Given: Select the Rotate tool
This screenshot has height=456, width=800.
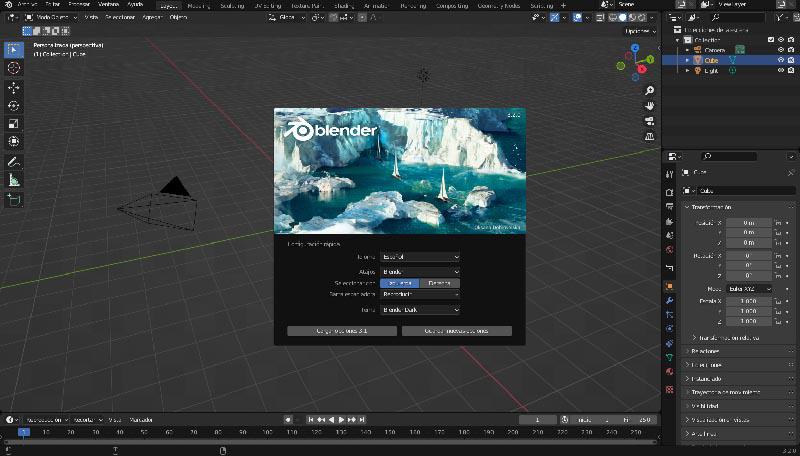Looking at the screenshot, I should [14, 106].
